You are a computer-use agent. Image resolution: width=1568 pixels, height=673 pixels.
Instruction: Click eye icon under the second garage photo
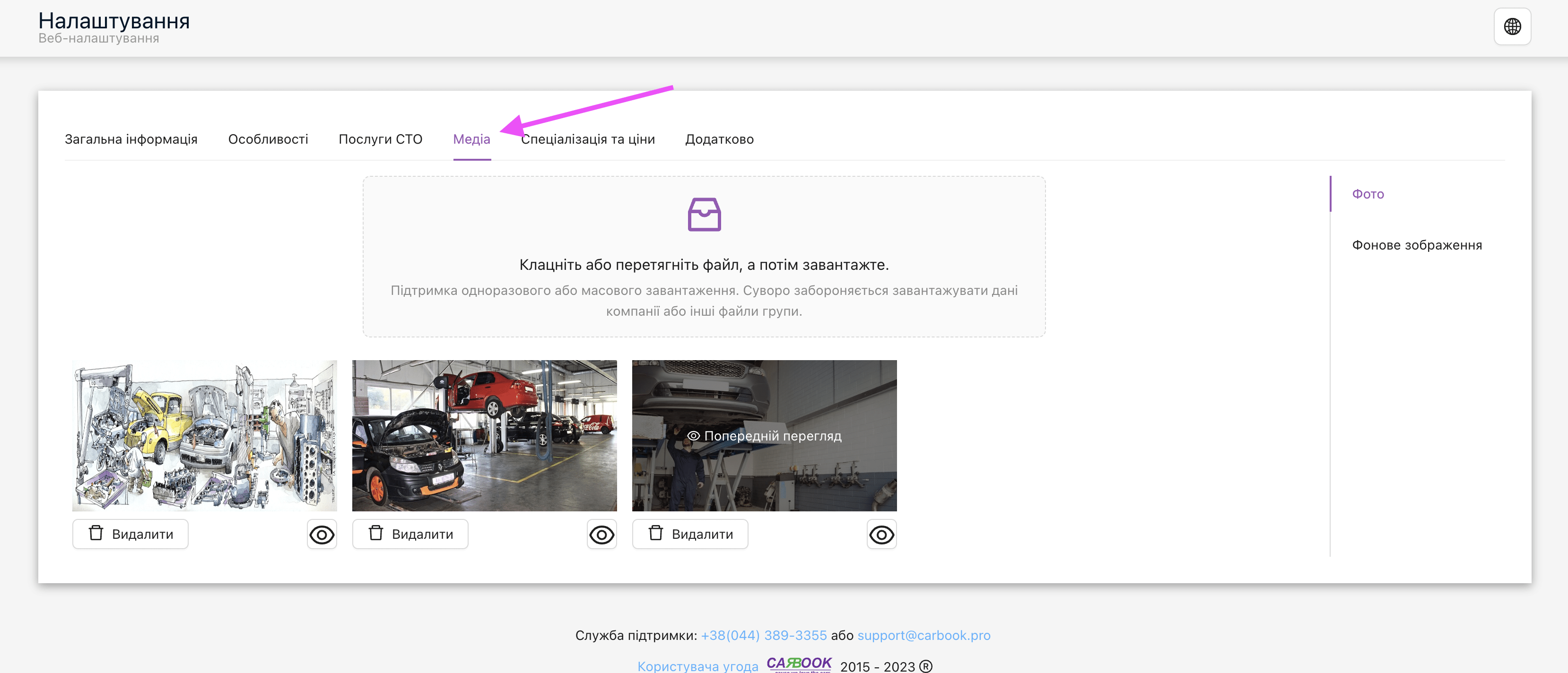point(601,535)
